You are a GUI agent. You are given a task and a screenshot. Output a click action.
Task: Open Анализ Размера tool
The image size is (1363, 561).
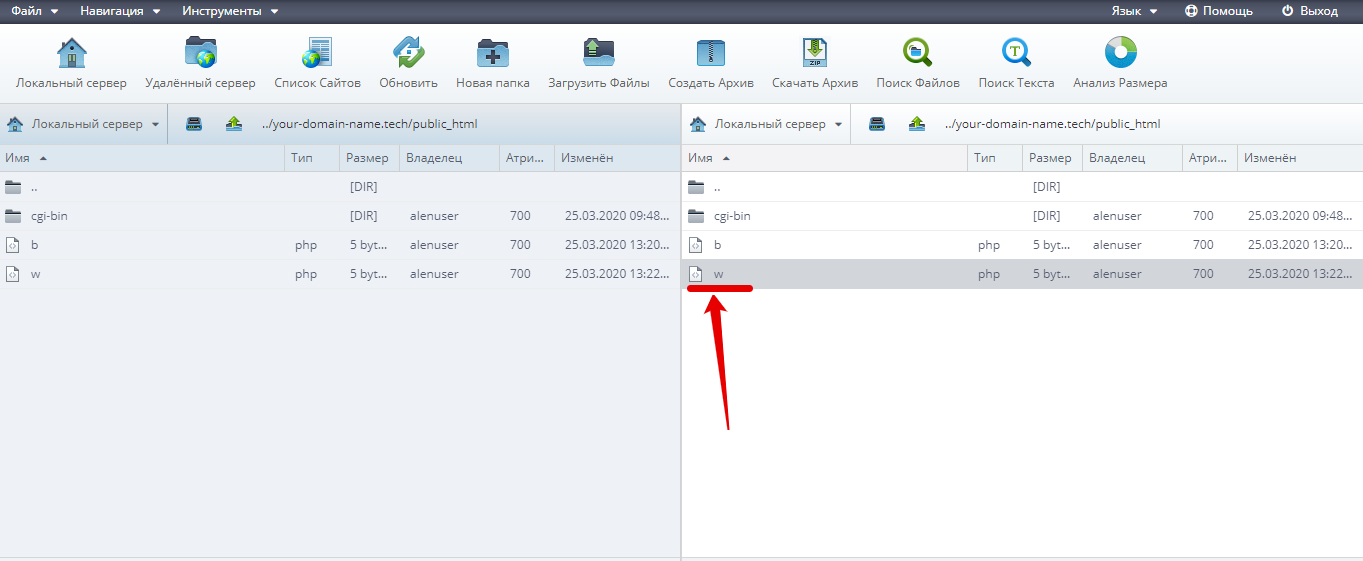pos(1120,52)
